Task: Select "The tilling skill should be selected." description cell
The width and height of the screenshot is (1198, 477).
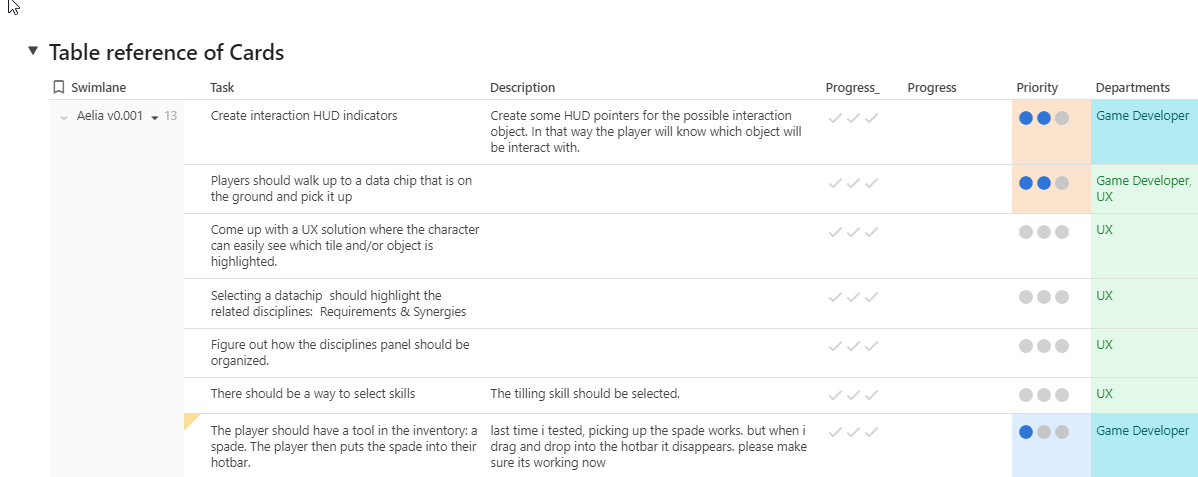Action: (x=585, y=394)
